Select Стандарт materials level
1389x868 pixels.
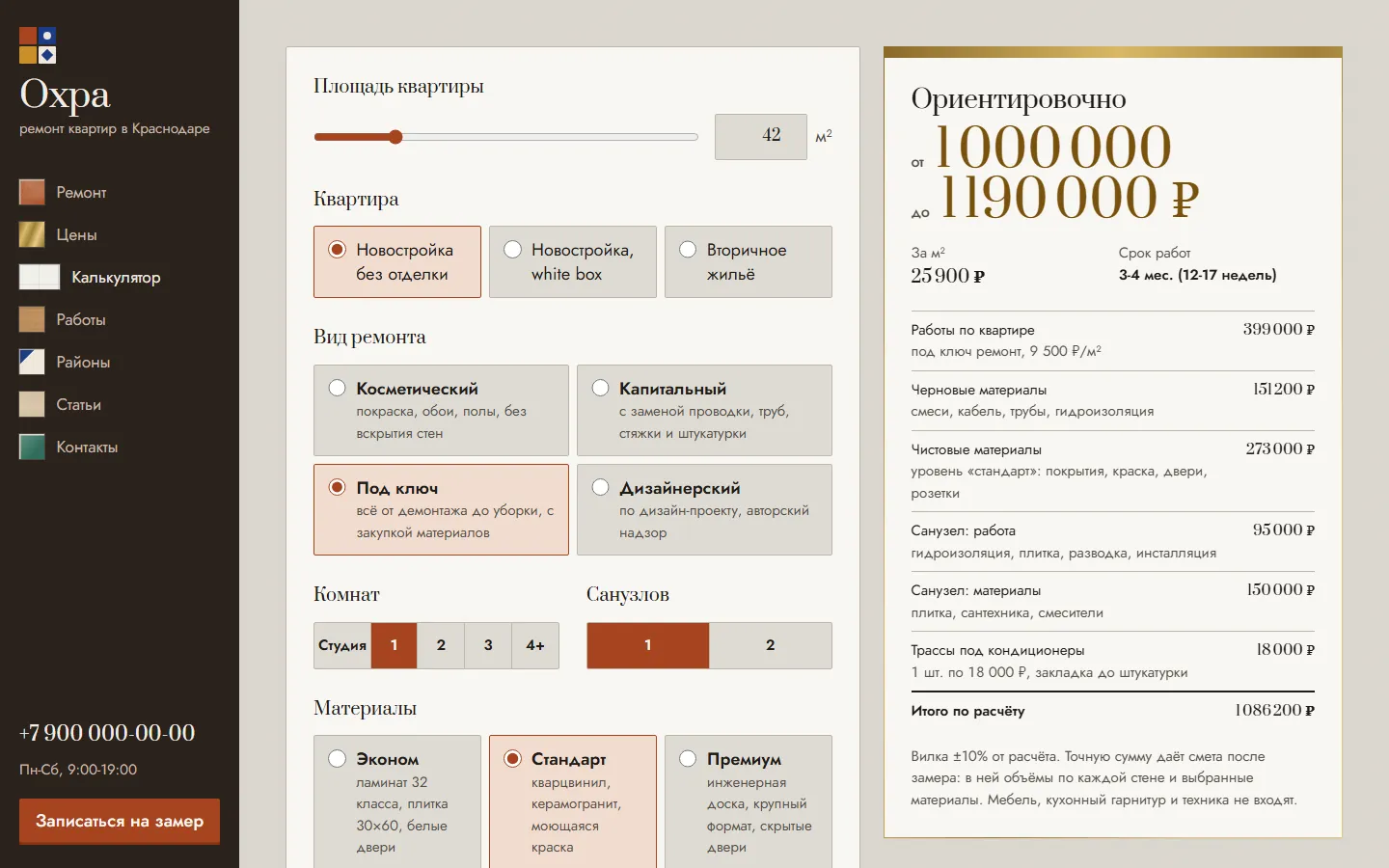(573, 801)
